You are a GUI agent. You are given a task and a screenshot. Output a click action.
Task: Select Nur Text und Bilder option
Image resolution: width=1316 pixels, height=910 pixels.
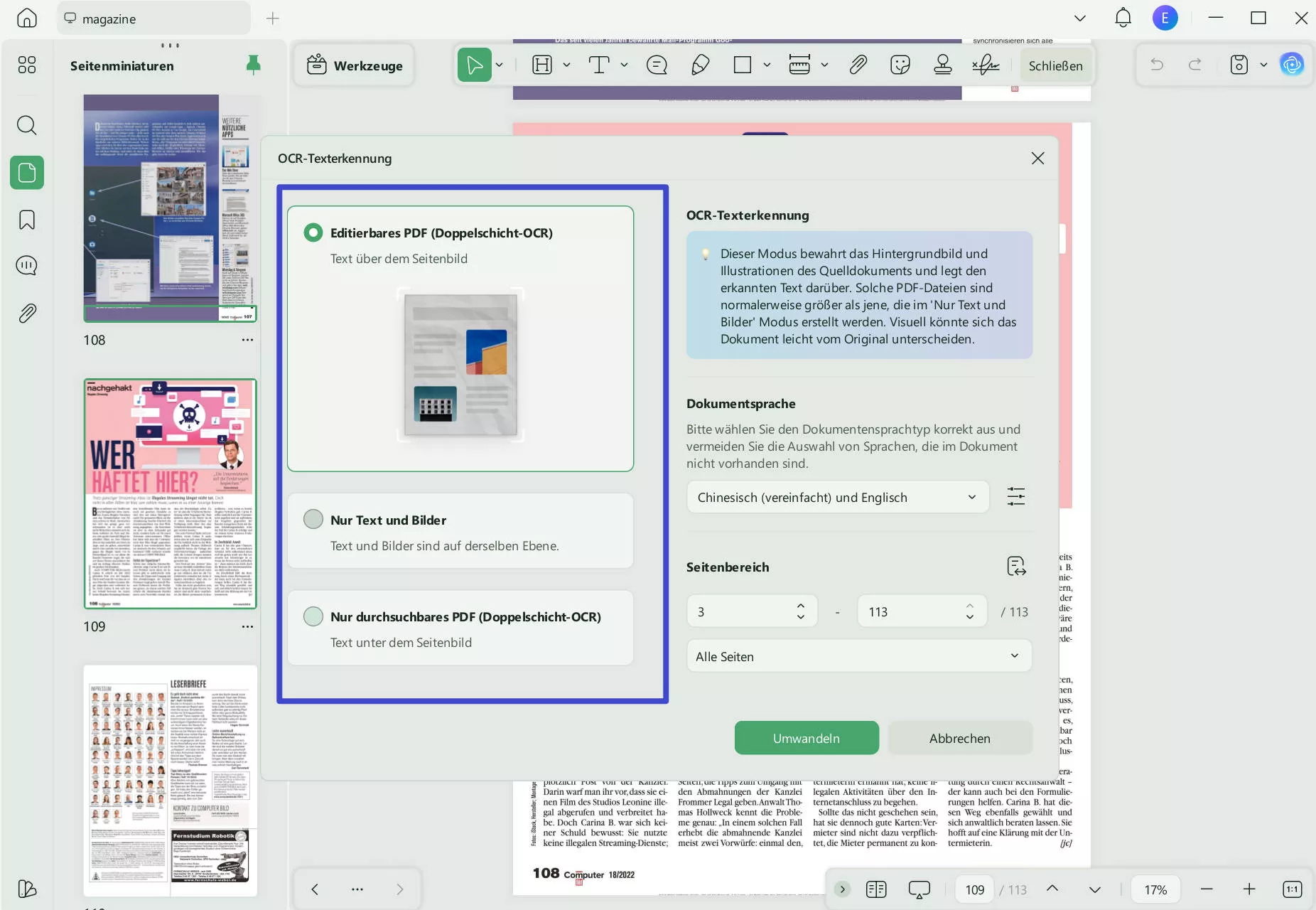coord(313,520)
